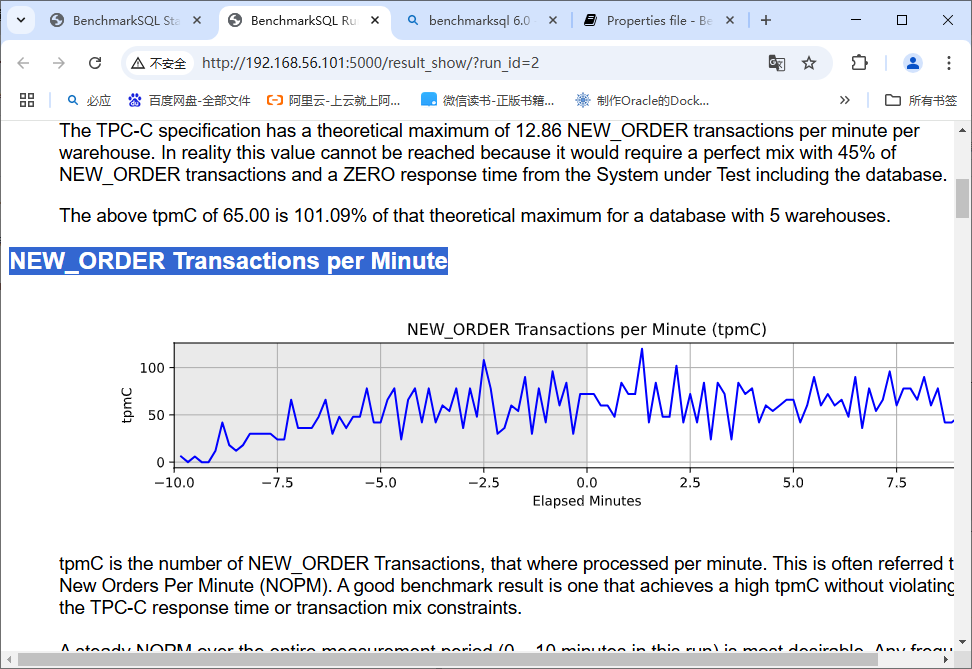
Task: Click the scroll down arrow
Action: 962,642
